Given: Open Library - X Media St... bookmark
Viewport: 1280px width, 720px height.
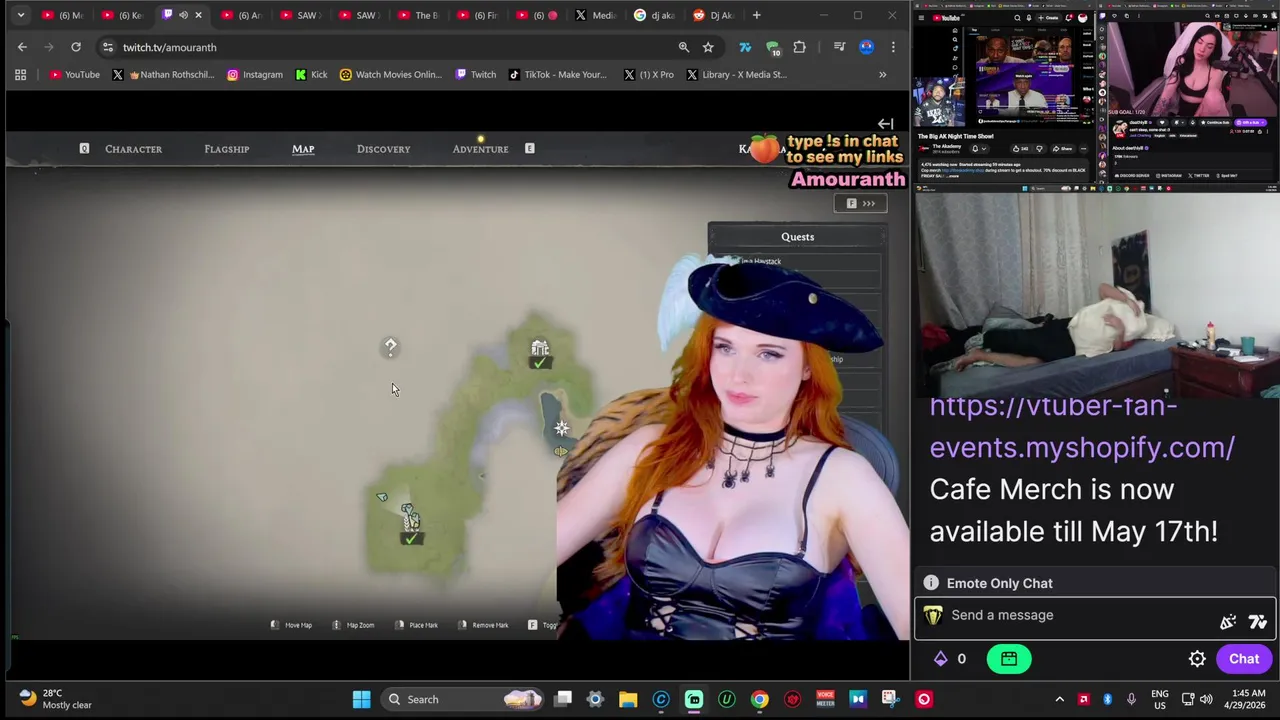Looking at the screenshot, I should (x=737, y=74).
